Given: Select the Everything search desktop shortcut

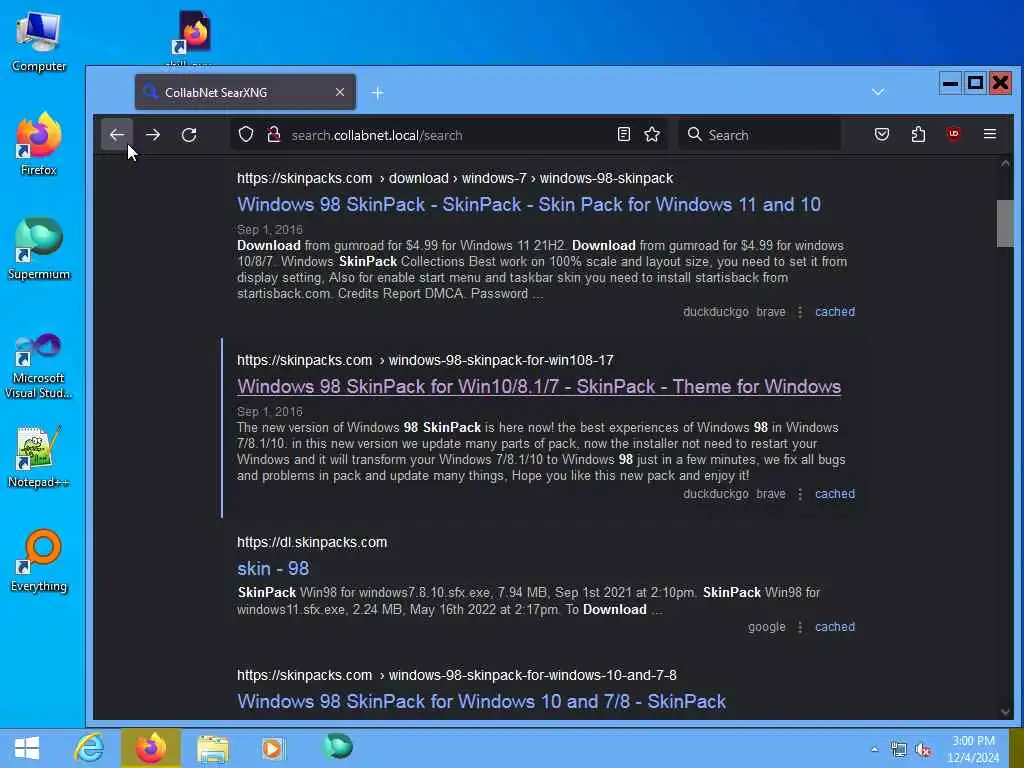Looking at the screenshot, I should (x=39, y=562).
